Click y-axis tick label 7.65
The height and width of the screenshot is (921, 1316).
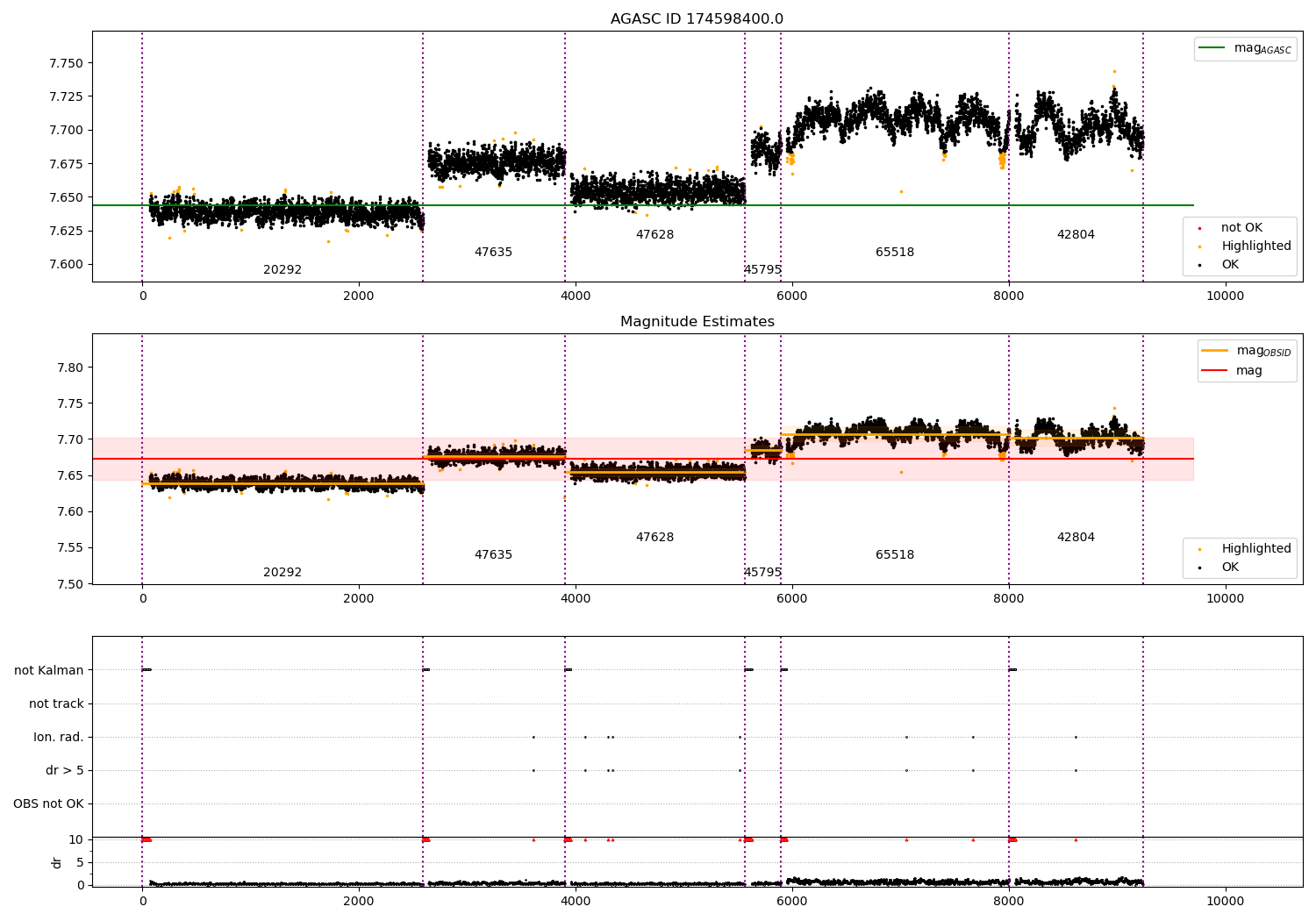[x=70, y=476]
